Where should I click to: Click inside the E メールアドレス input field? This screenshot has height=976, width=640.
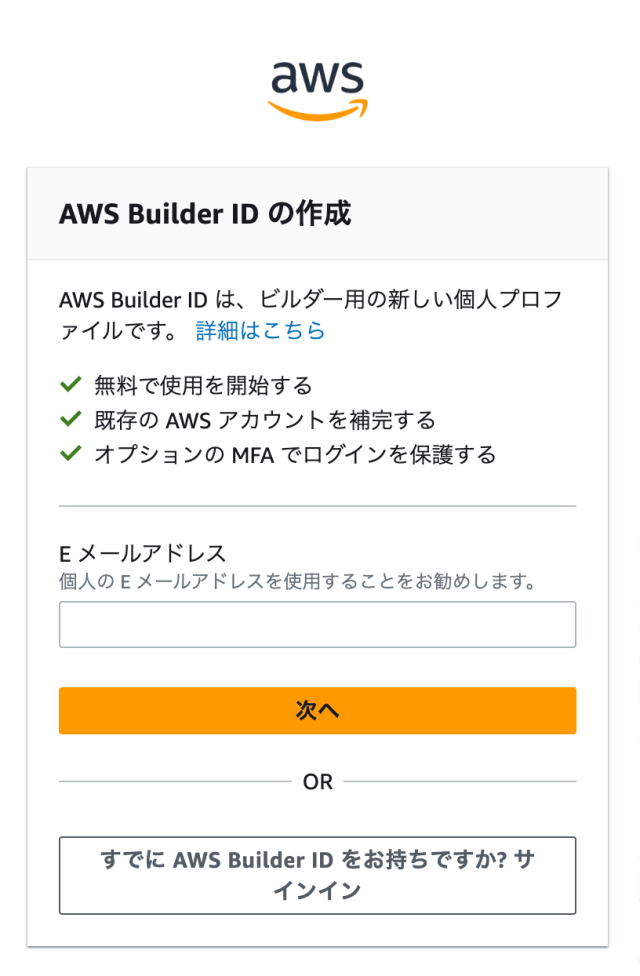318,623
